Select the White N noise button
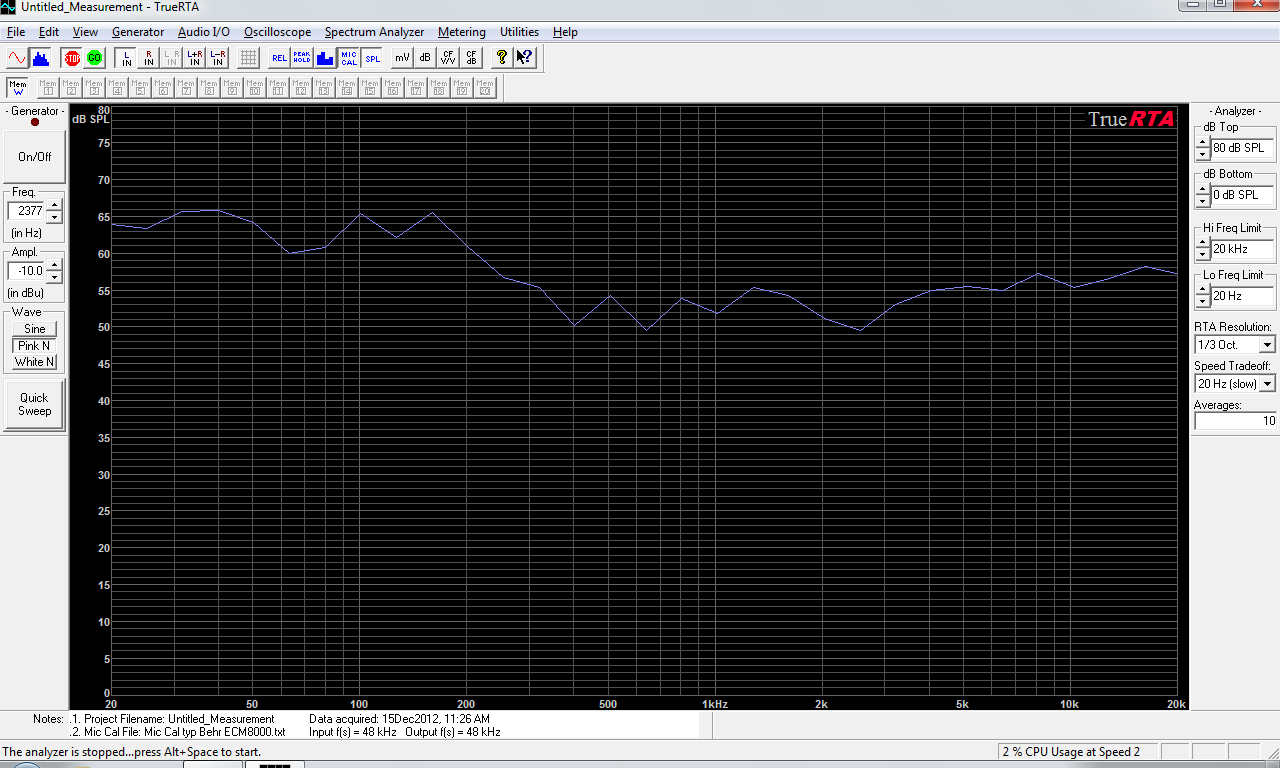This screenshot has width=1280, height=768. [35, 361]
